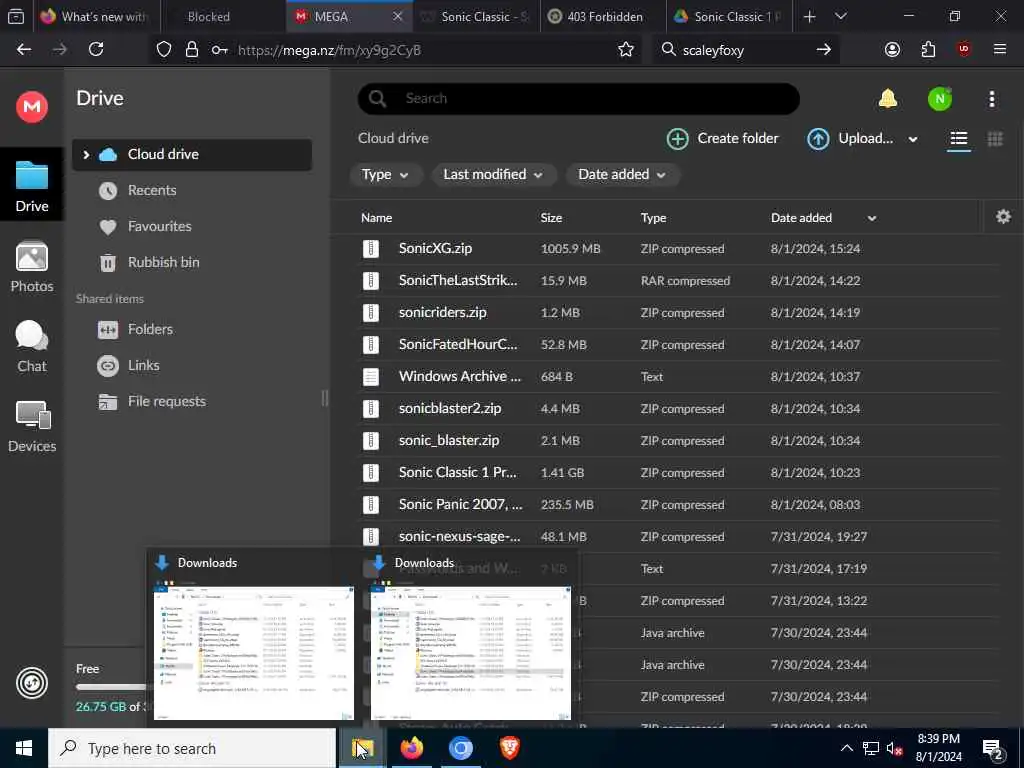The image size is (1024, 768).
Task: Open the notifications bell in MEGA
Action: pyautogui.click(x=888, y=99)
